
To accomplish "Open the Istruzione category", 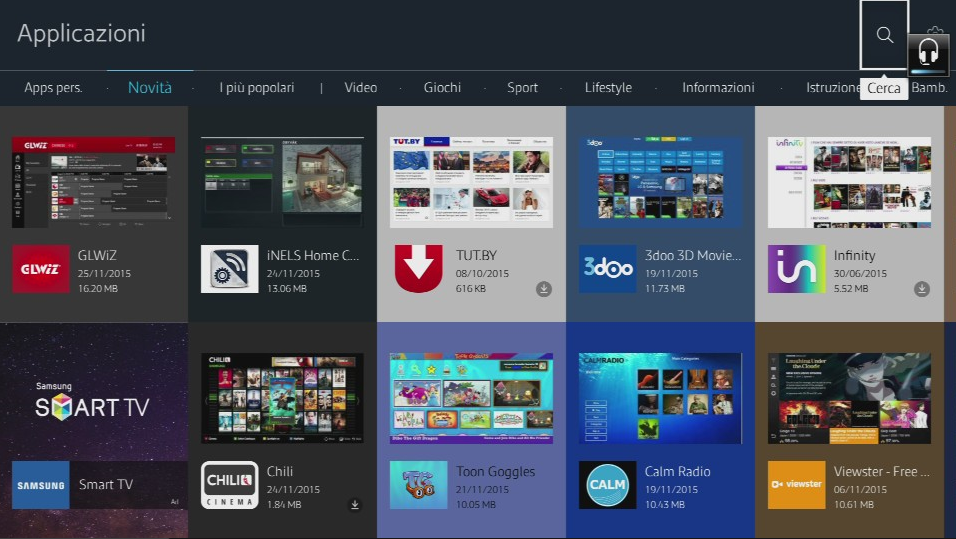I will pyautogui.click(x=833, y=88).
